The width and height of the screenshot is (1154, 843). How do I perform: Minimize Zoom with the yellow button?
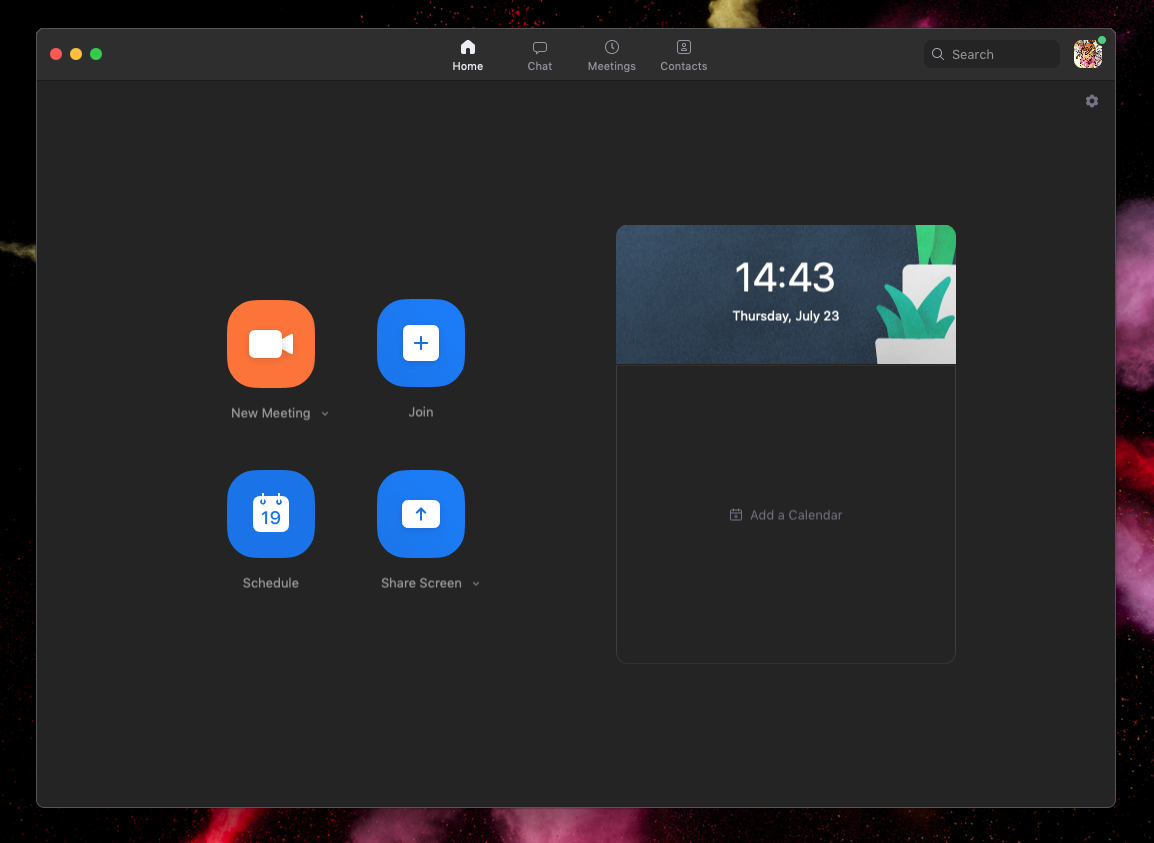[76, 54]
